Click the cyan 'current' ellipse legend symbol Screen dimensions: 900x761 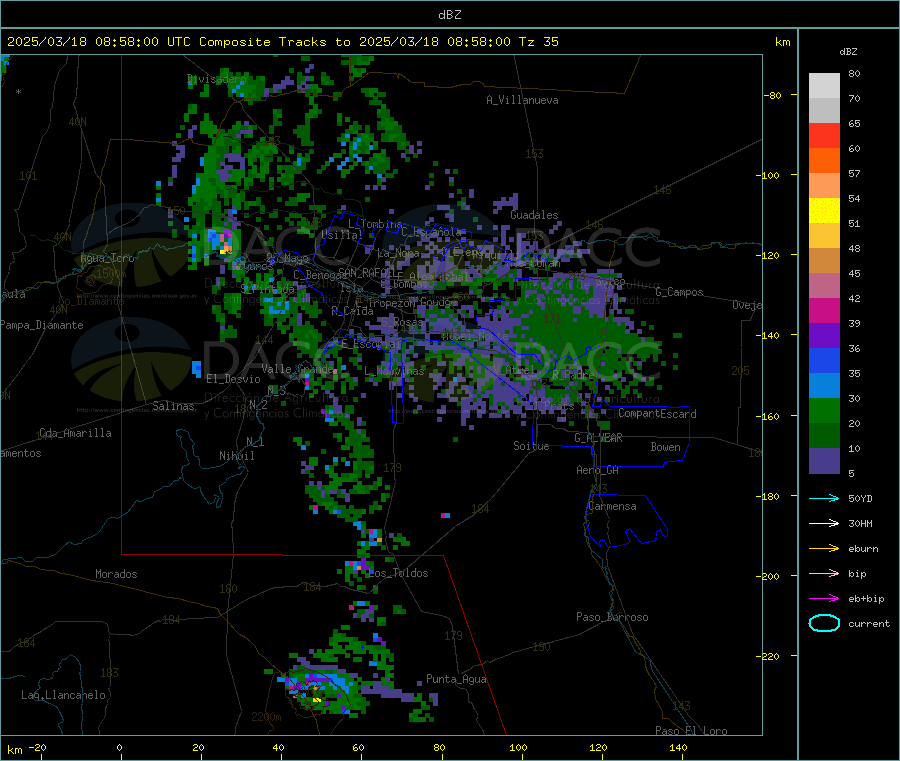pyautogui.click(x=824, y=623)
